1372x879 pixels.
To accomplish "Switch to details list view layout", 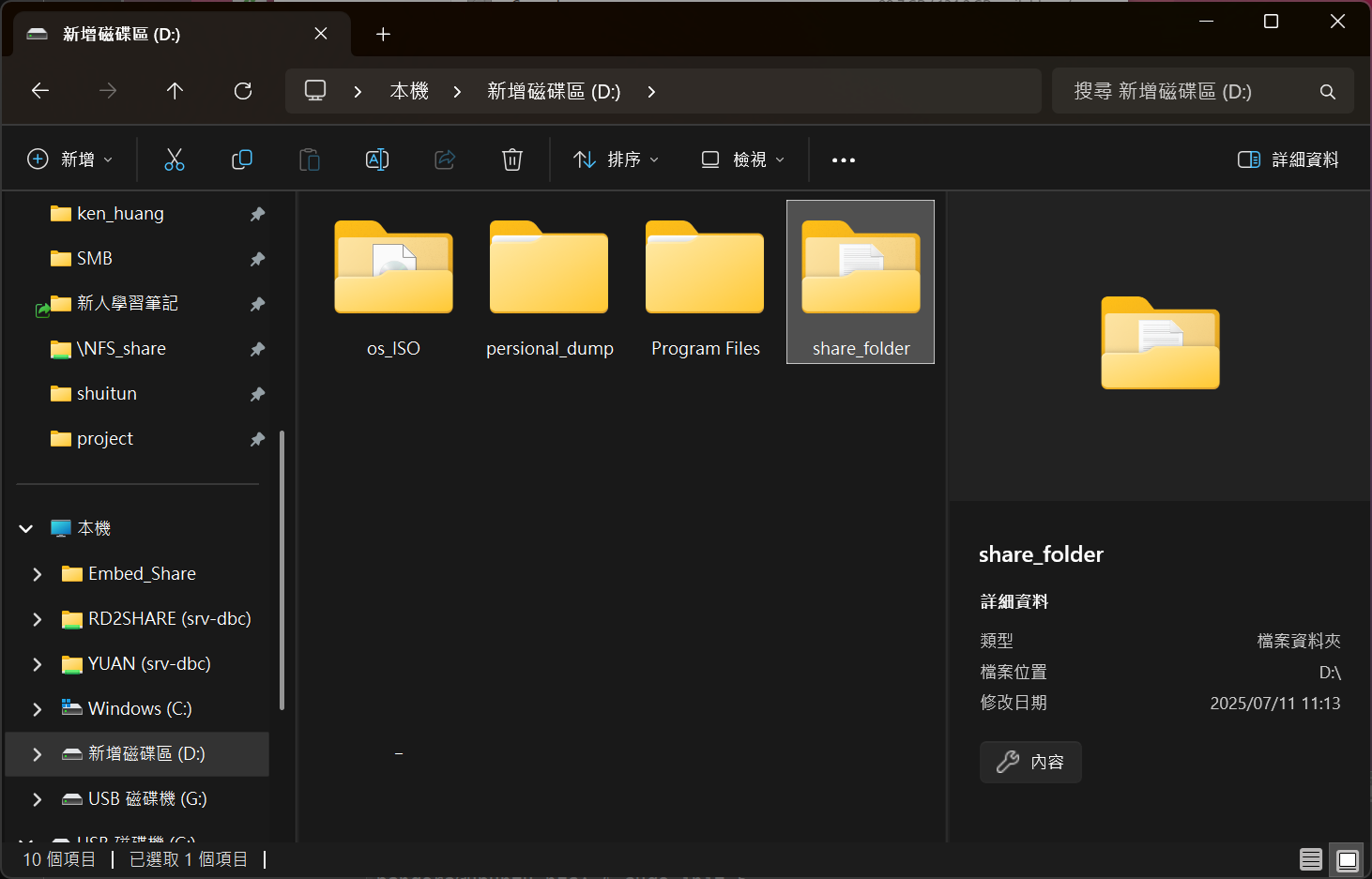I will tap(1310, 859).
